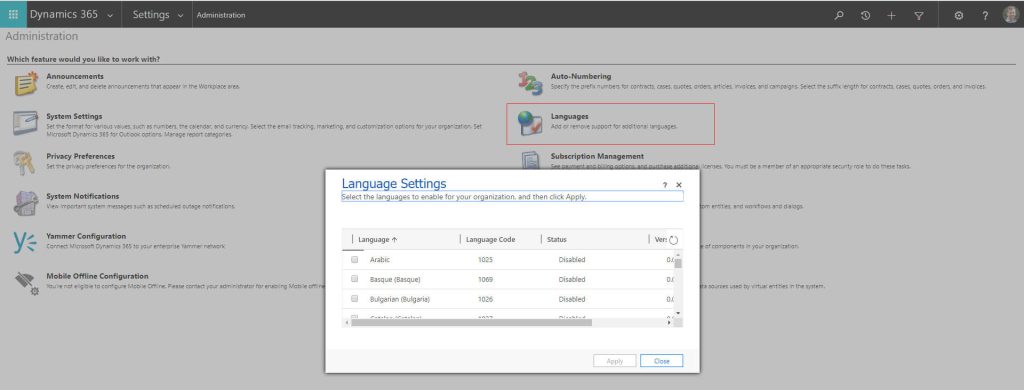Open recently viewed items history icon
The width and height of the screenshot is (1024, 390).
point(865,15)
